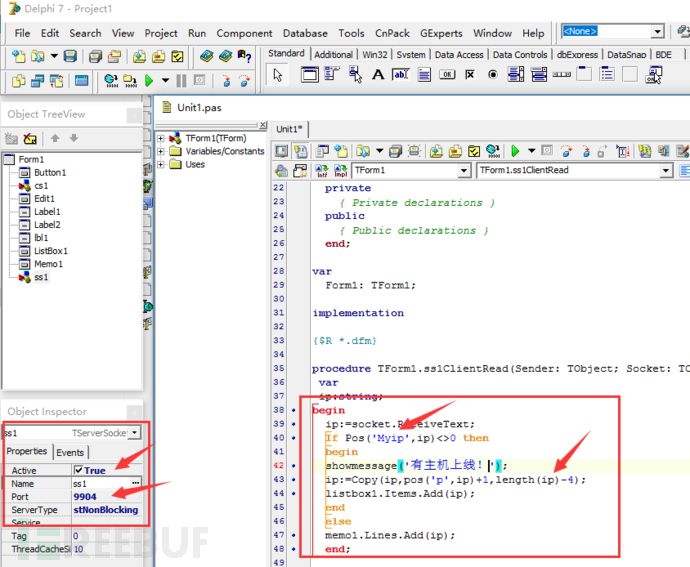Expand the TForm1(TForm) node
This screenshot has height=567, width=690.
click(161, 138)
